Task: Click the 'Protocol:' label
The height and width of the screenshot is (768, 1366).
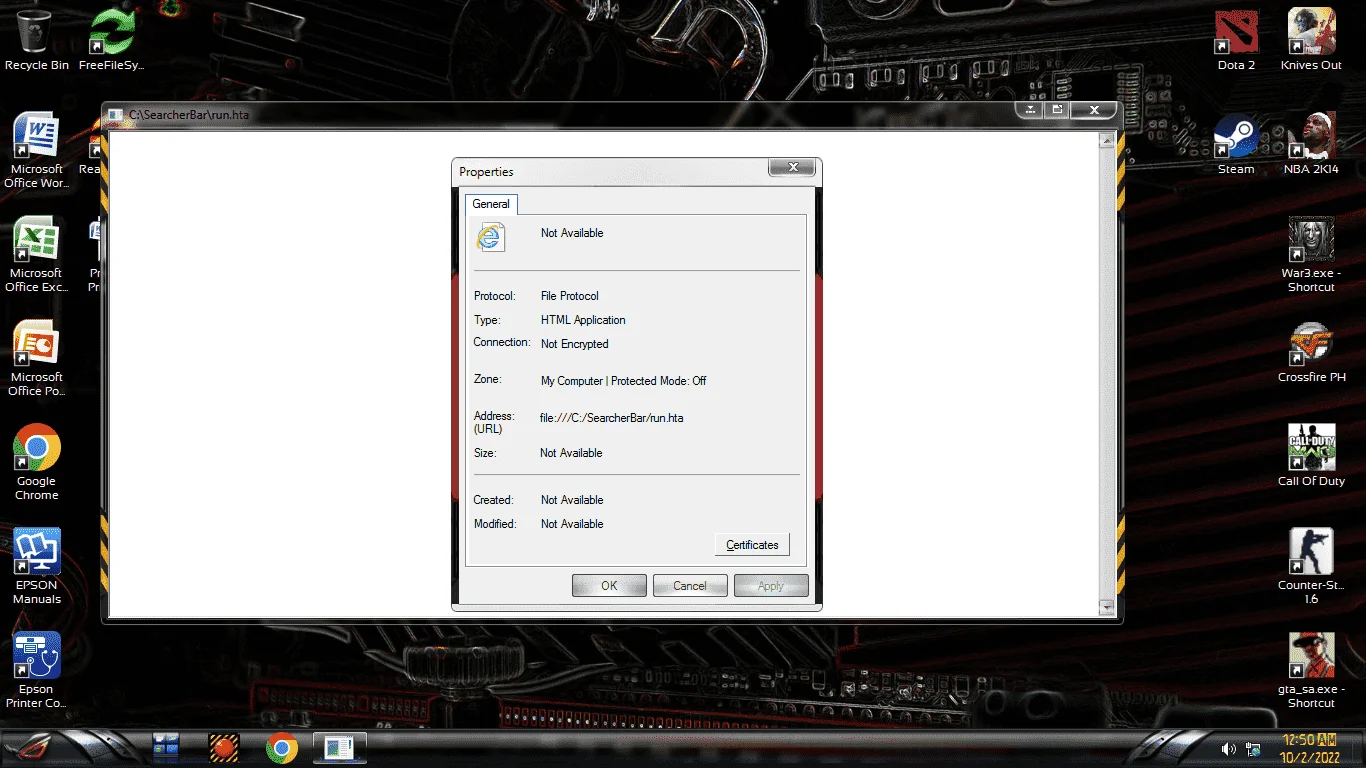Action: [494, 296]
